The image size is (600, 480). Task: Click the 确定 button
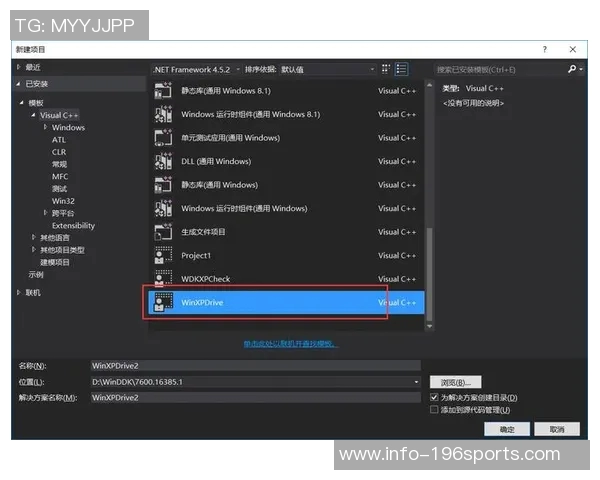(x=507, y=429)
